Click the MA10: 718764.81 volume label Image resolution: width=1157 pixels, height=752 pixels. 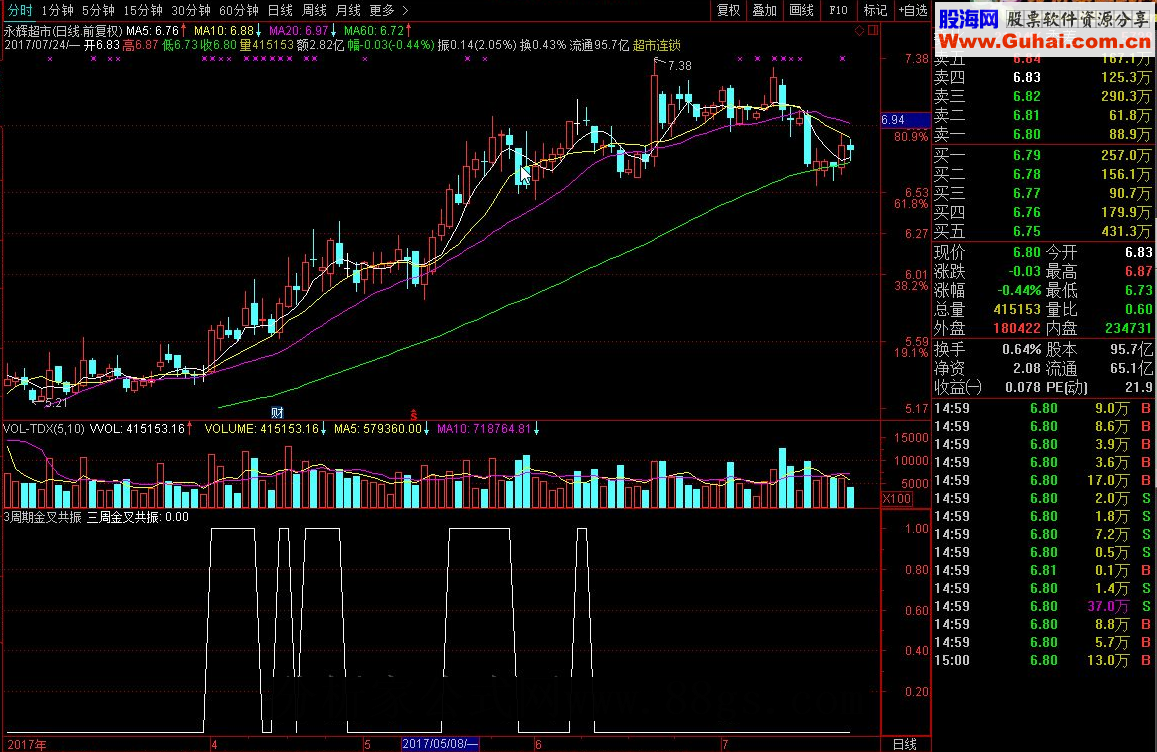tap(483, 429)
